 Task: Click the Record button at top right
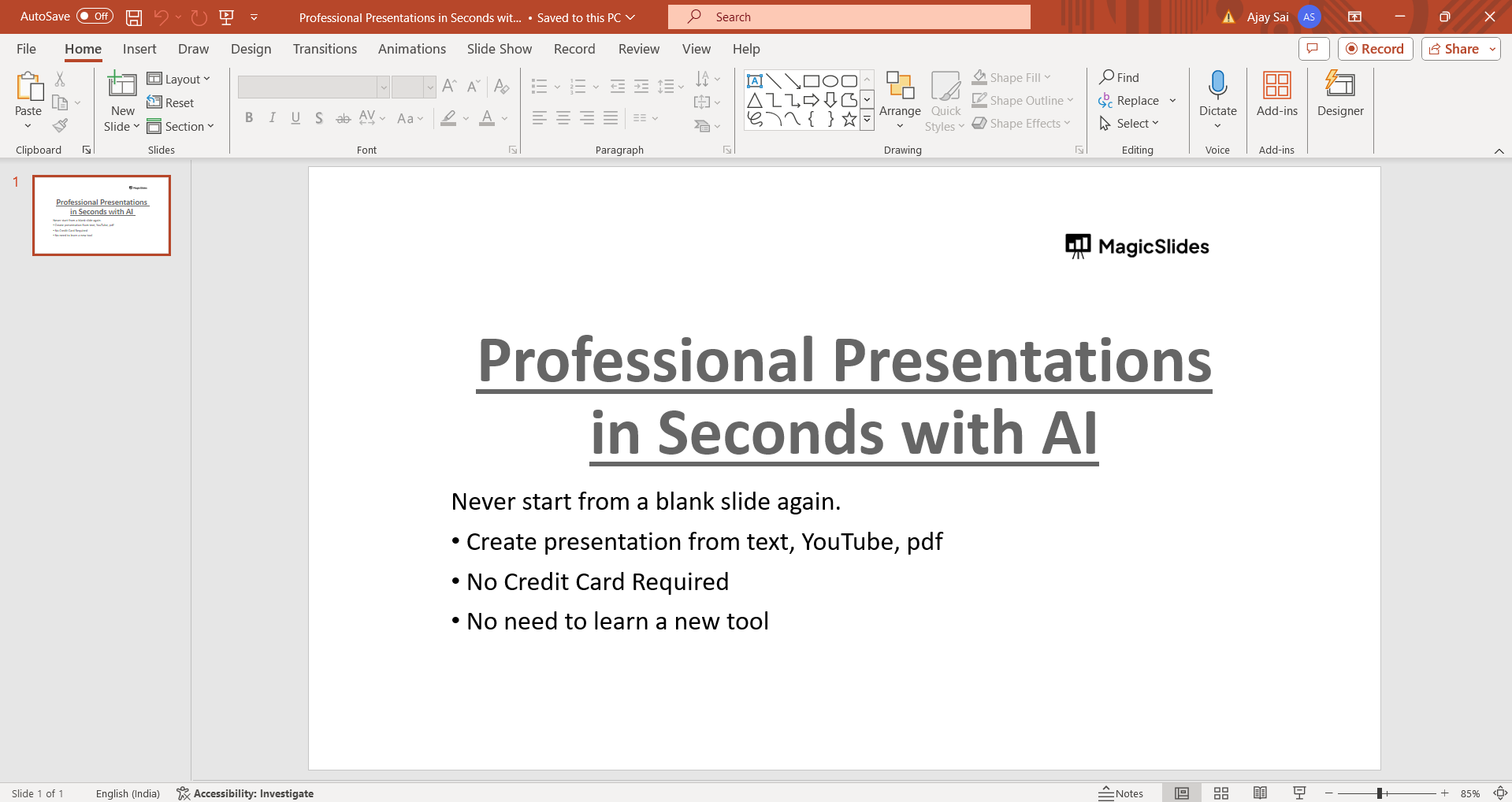[x=1375, y=49]
